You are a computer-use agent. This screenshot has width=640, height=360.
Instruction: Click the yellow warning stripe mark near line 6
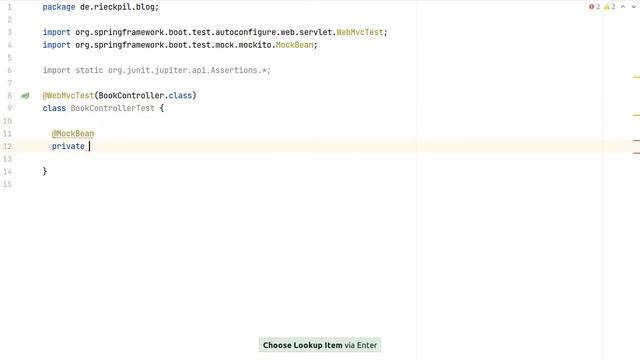[x=636, y=77]
